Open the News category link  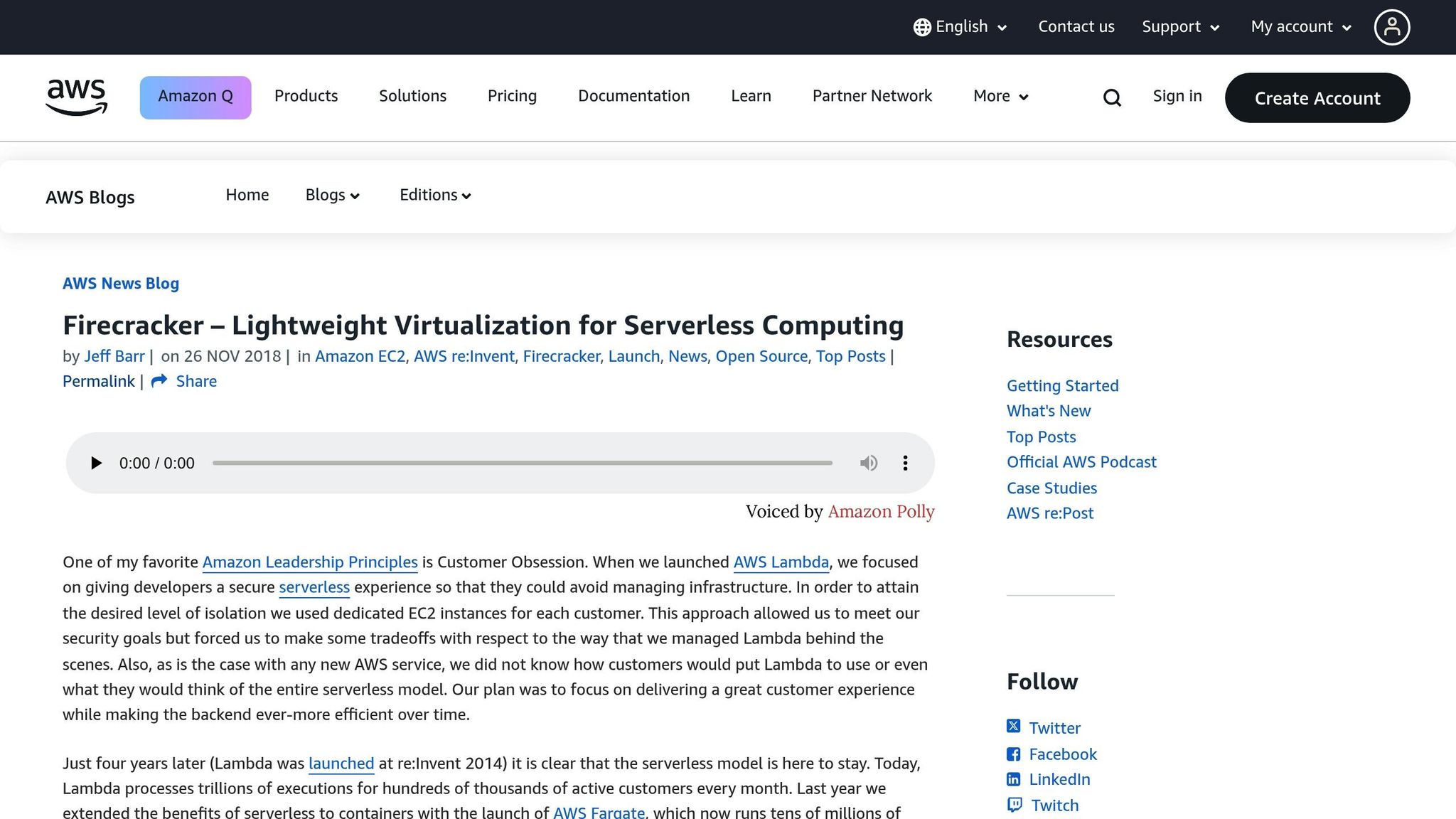coord(687,356)
